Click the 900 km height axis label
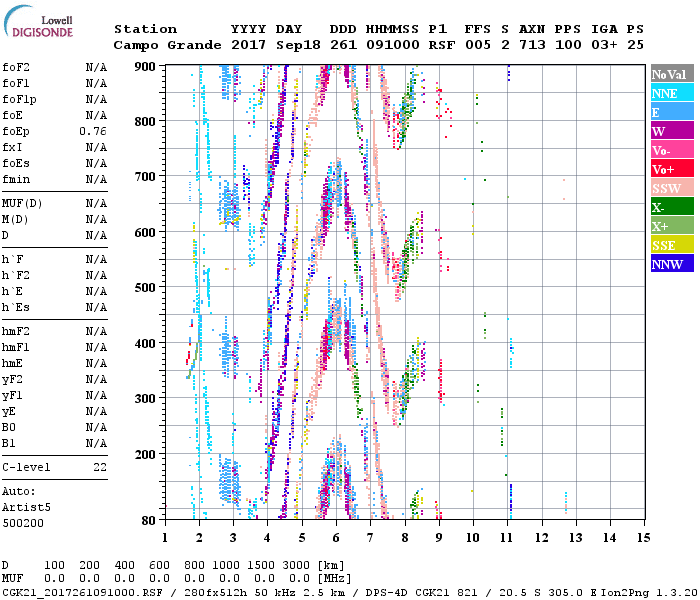The width and height of the screenshot is (700, 600). click(x=145, y=66)
